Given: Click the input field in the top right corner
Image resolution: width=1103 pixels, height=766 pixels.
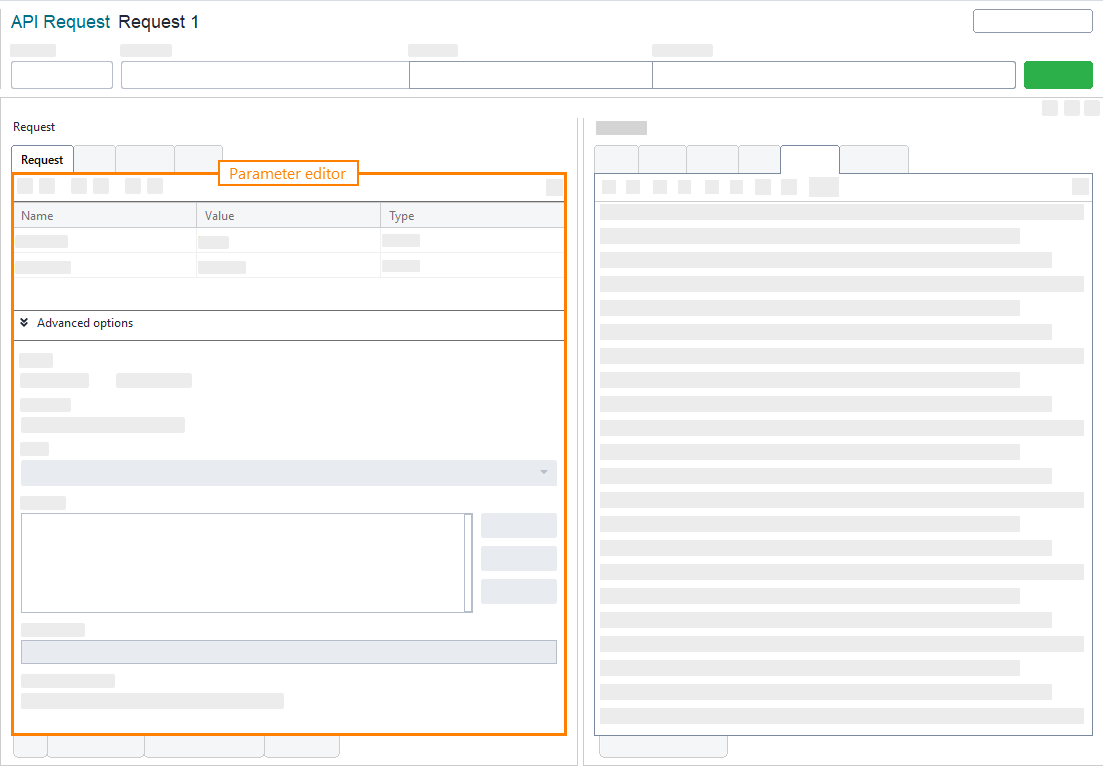Looking at the screenshot, I should [1032, 20].
